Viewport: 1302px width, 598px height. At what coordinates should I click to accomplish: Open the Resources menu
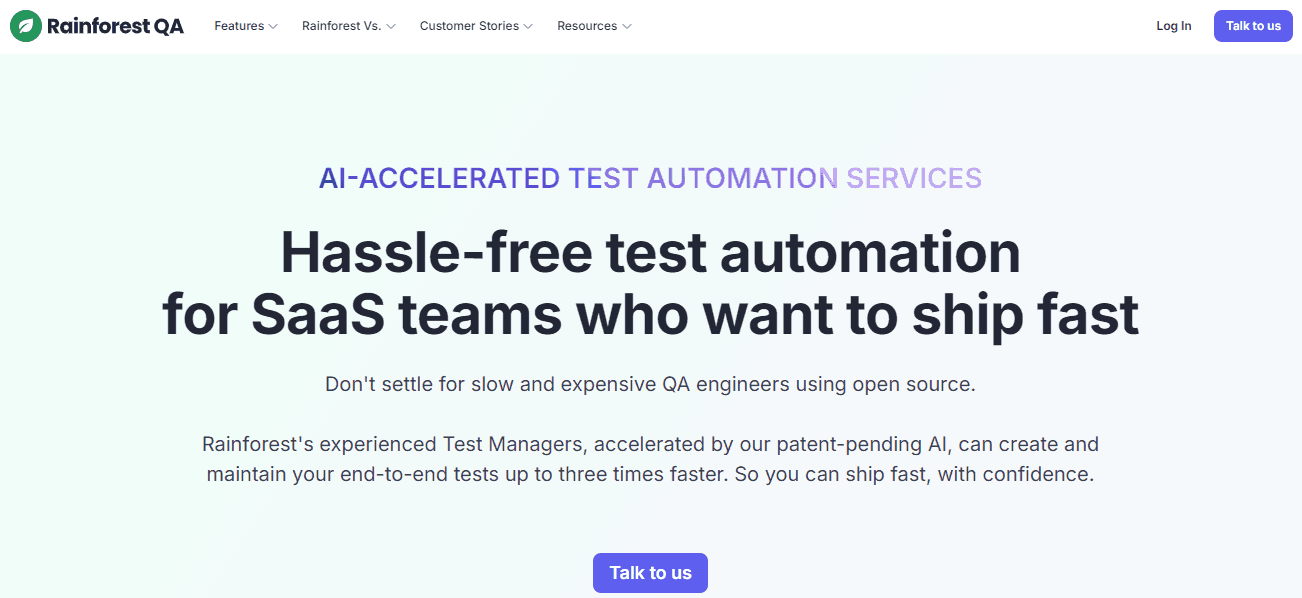[x=587, y=26]
